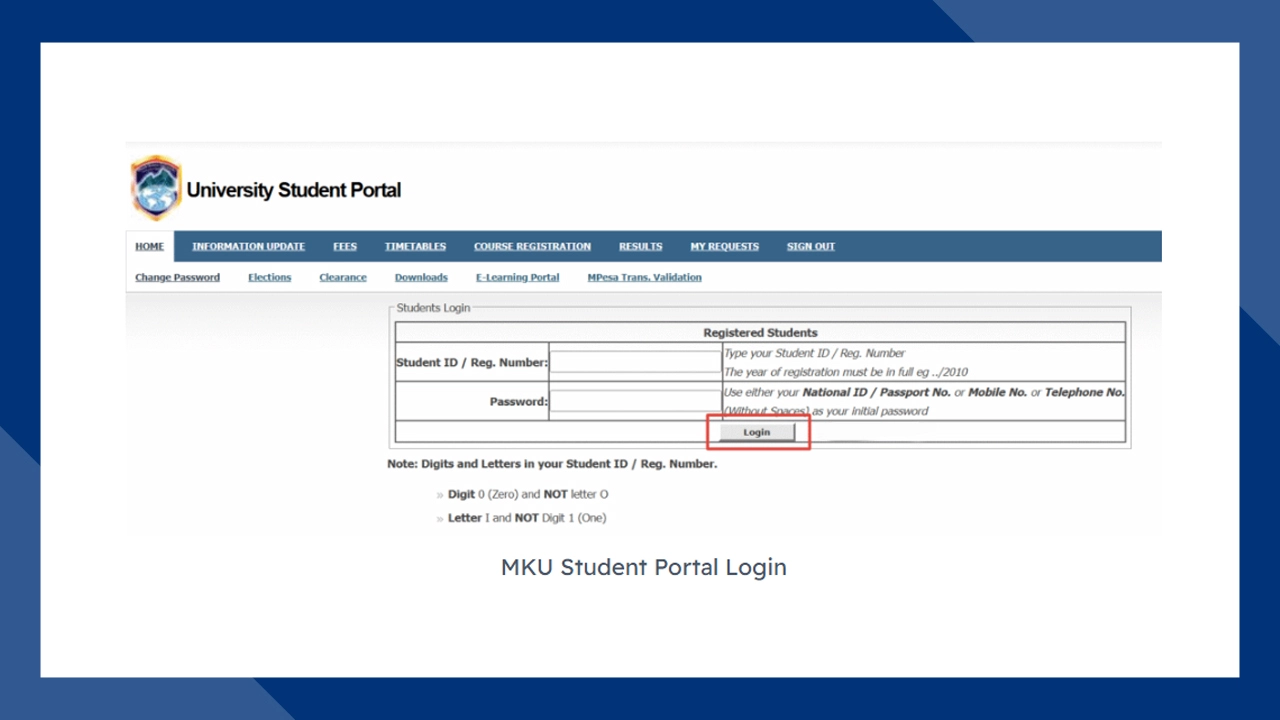Click the Student ID / Reg. Number field
Image resolution: width=1280 pixels, height=720 pixels.
[635, 362]
